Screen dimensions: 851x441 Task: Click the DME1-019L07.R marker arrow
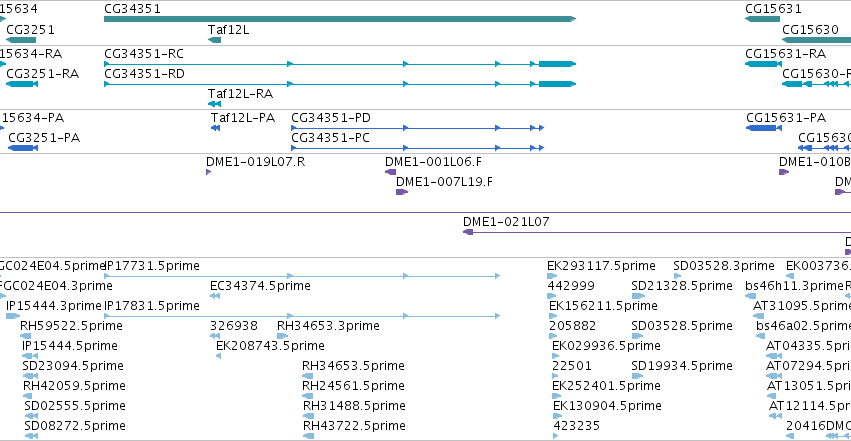pos(208,172)
